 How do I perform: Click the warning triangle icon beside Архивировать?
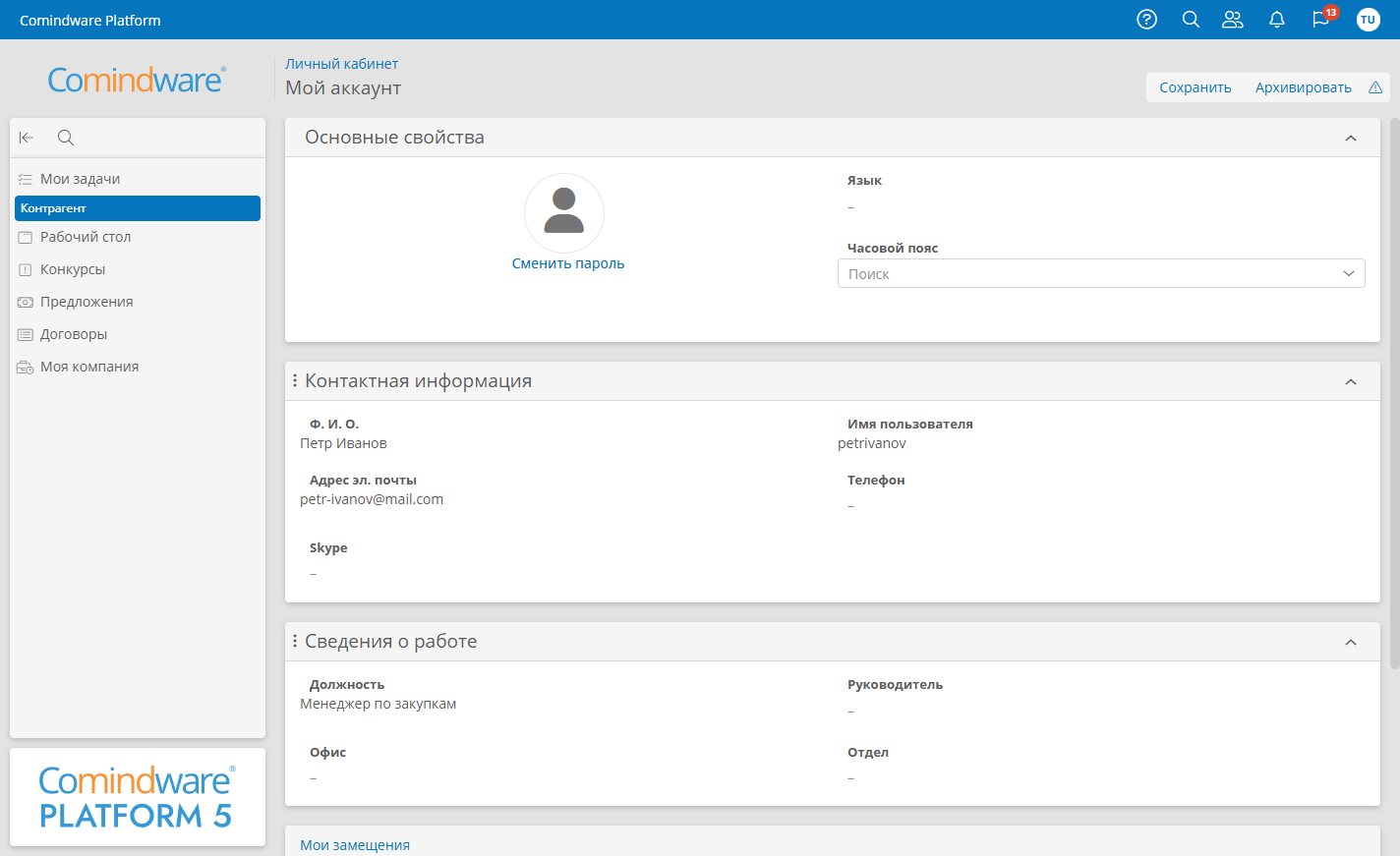click(1375, 87)
